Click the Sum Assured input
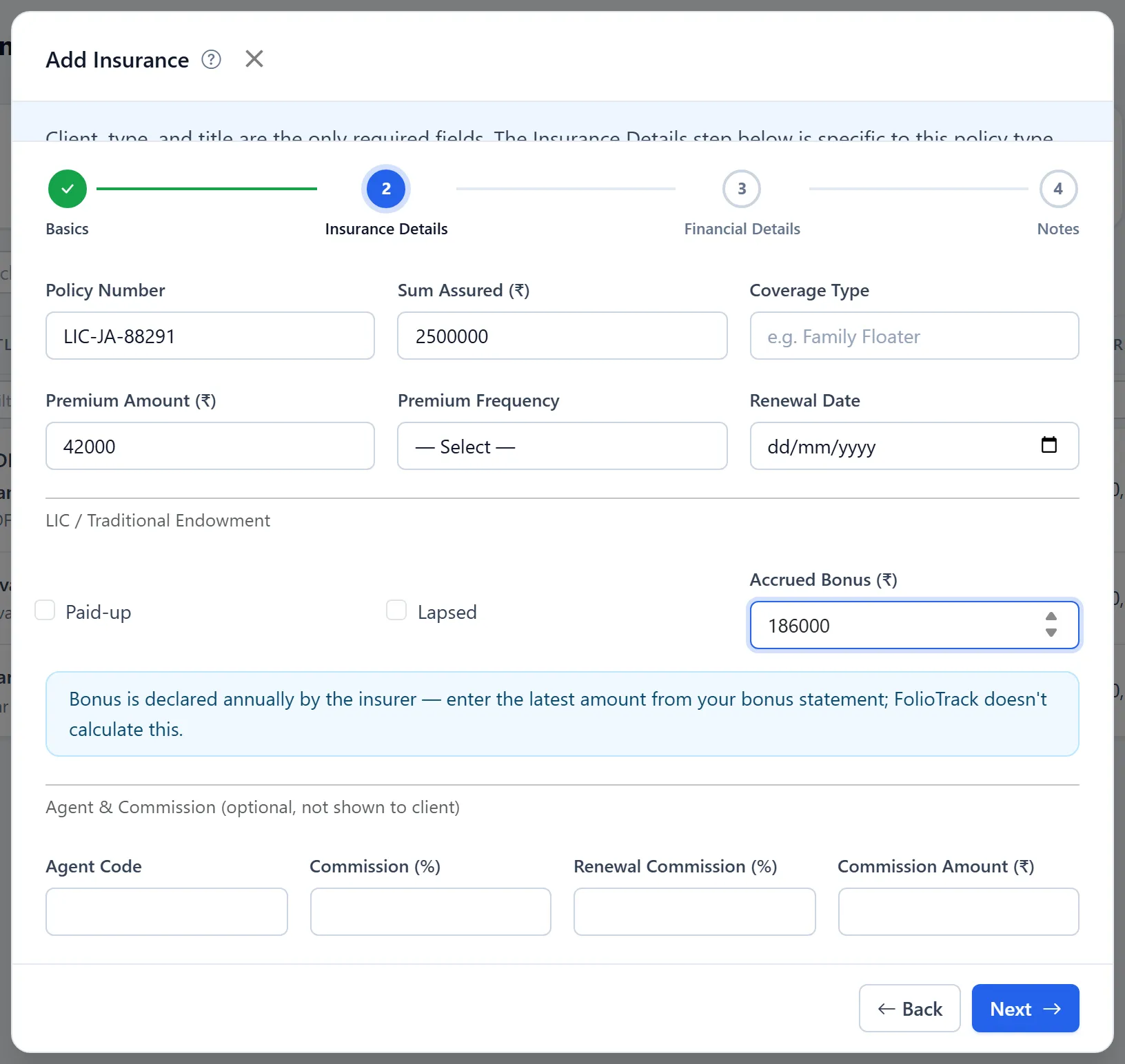The height and width of the screenshot is (1064, 1125). 562,336
